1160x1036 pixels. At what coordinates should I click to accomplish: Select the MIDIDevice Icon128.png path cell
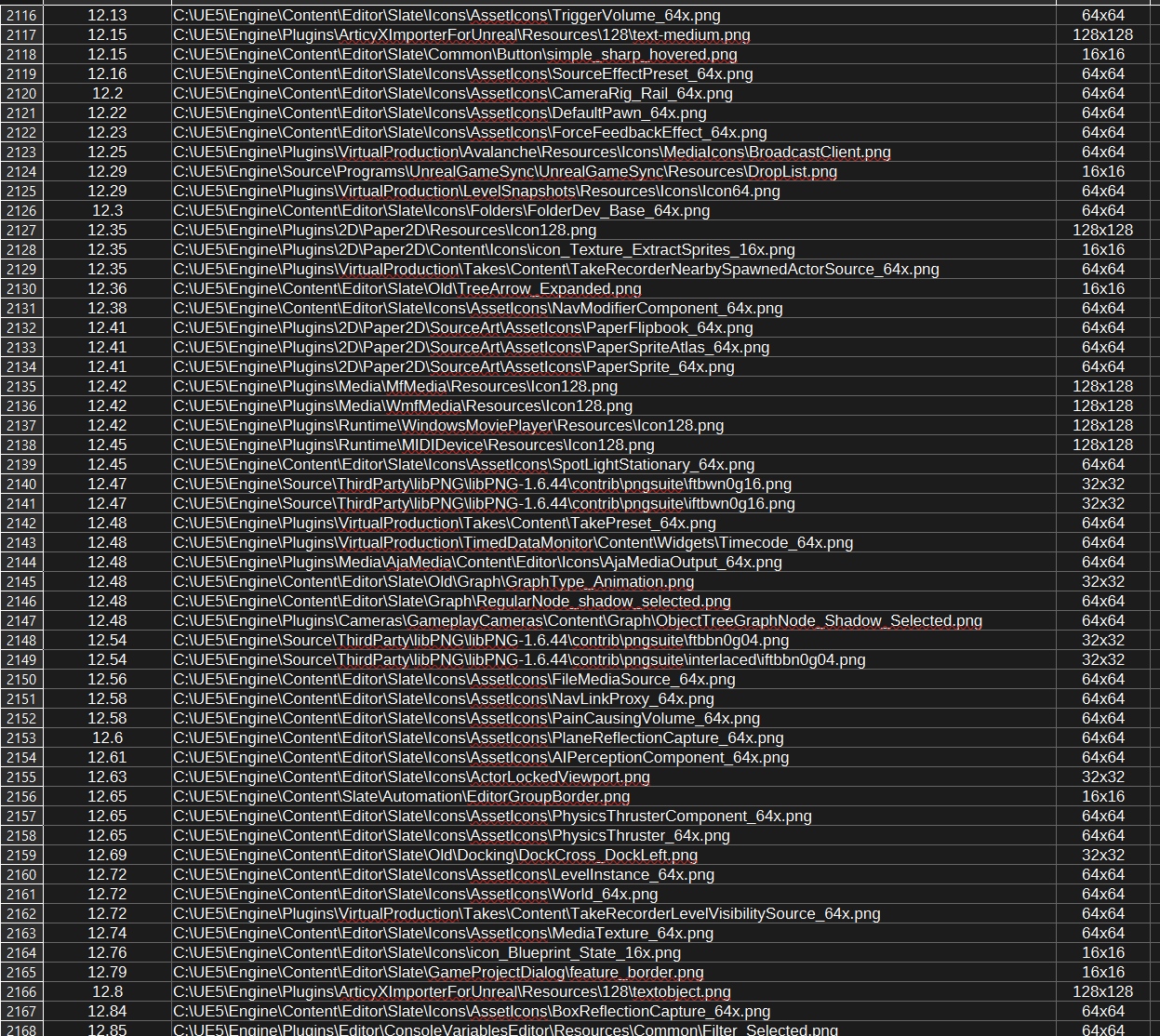(x=413, y=445)
